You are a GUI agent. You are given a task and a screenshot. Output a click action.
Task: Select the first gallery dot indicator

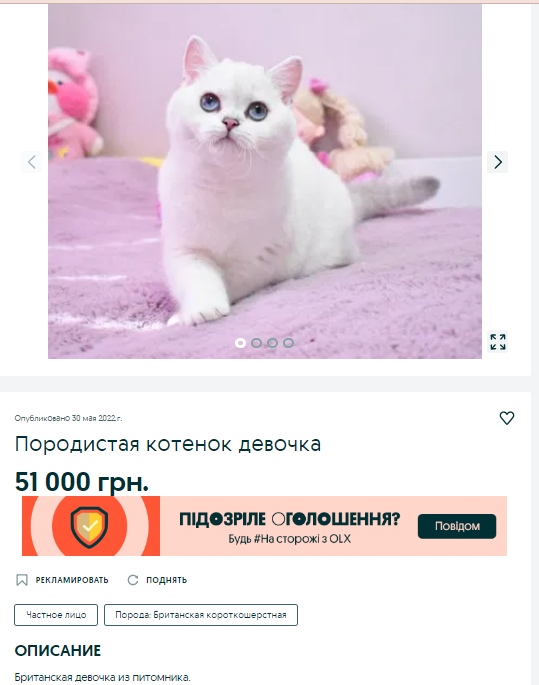pos(240,343)
